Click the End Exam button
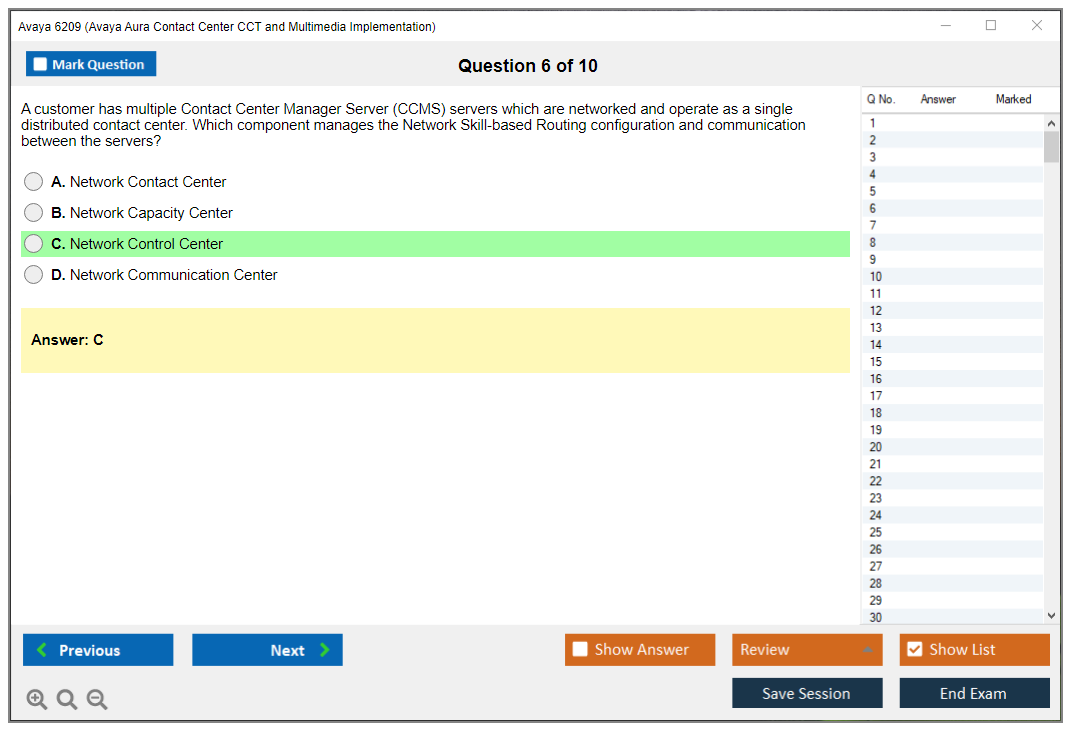 tap(974, 693)
